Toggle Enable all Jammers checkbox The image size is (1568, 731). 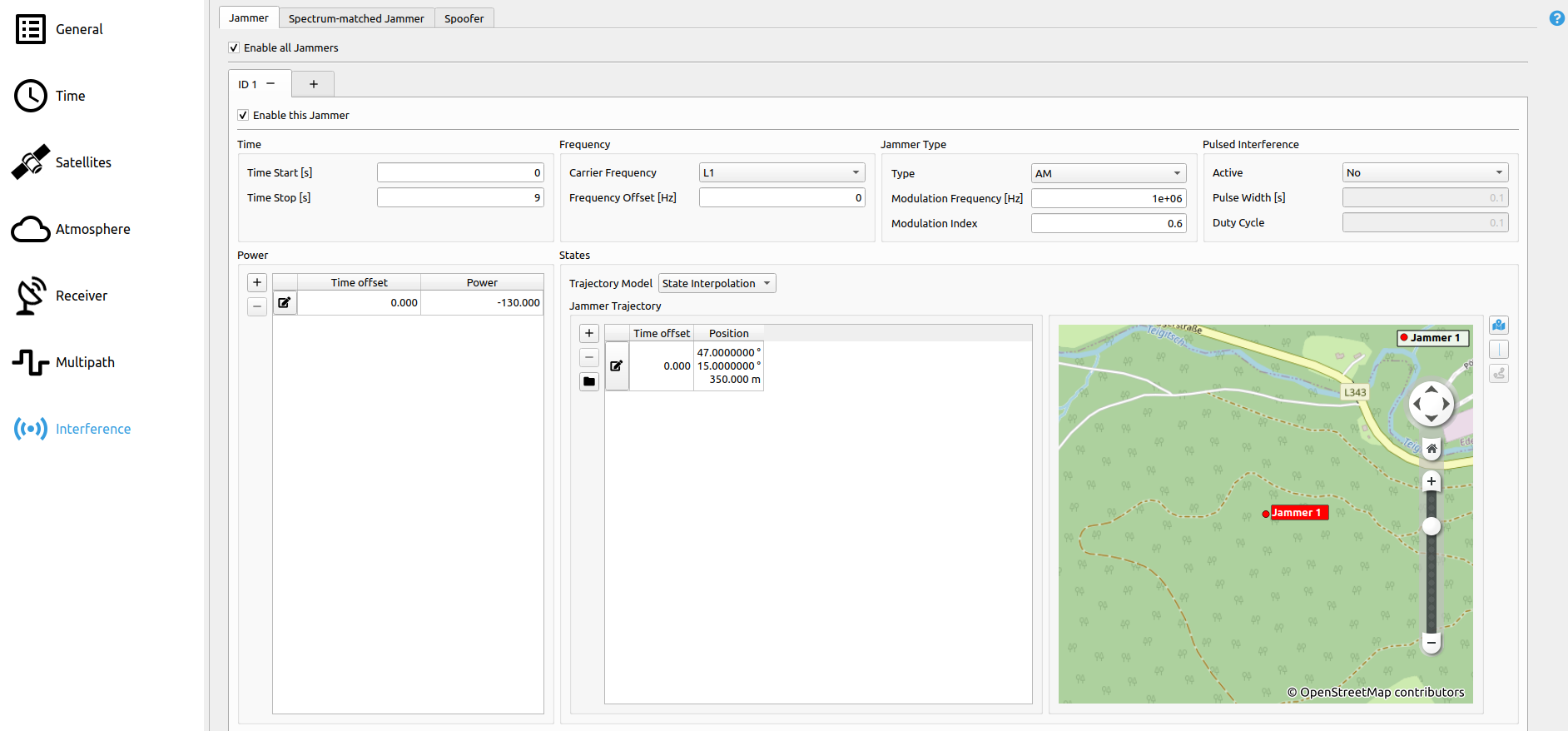point(234,48)
